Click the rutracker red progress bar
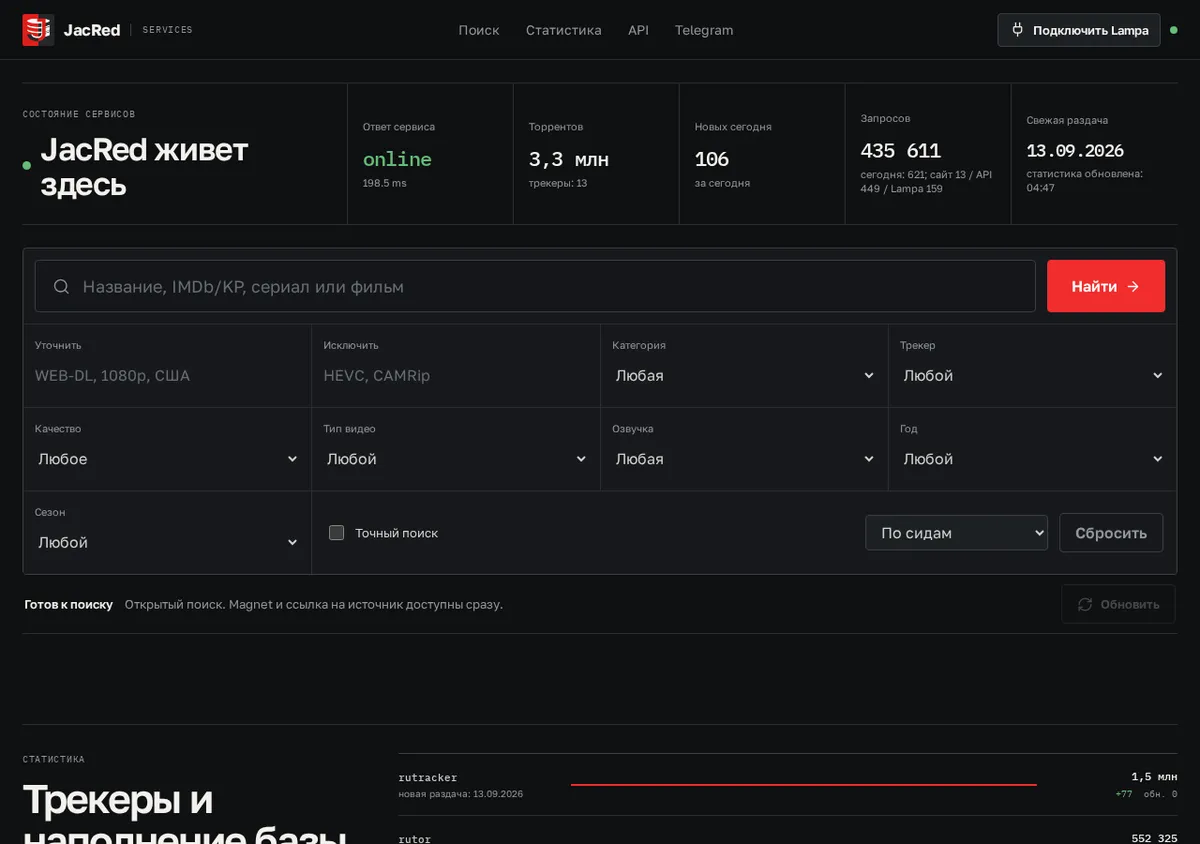 (804, 785)
